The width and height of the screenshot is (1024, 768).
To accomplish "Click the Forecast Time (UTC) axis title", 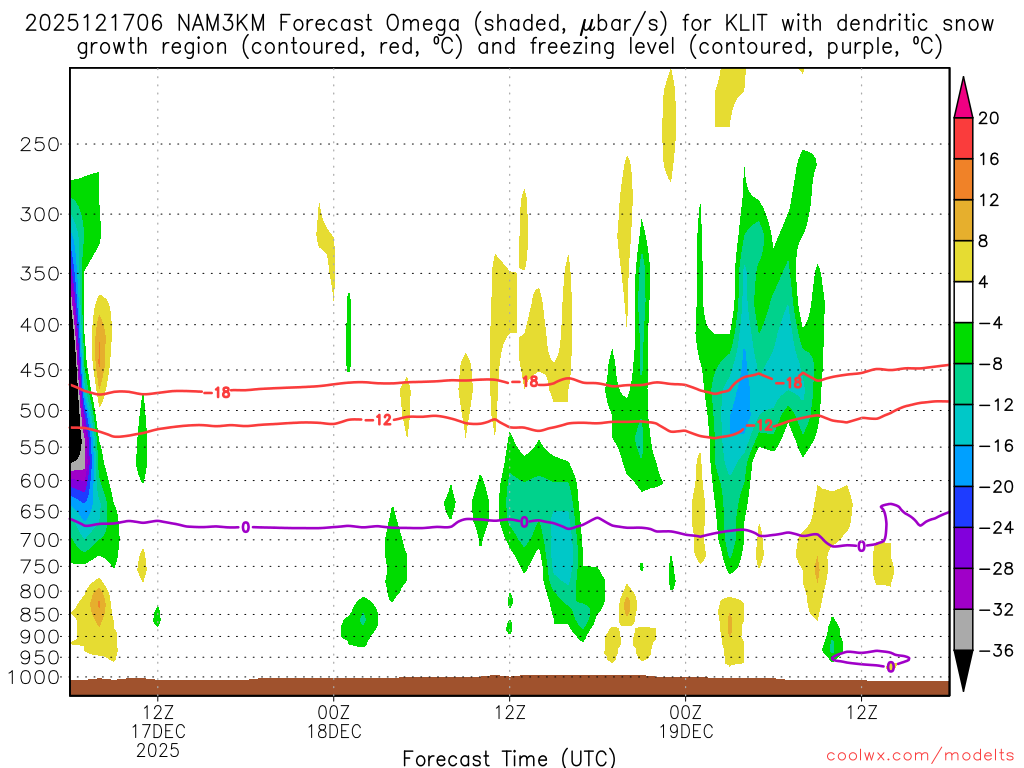I will (509, 758).
